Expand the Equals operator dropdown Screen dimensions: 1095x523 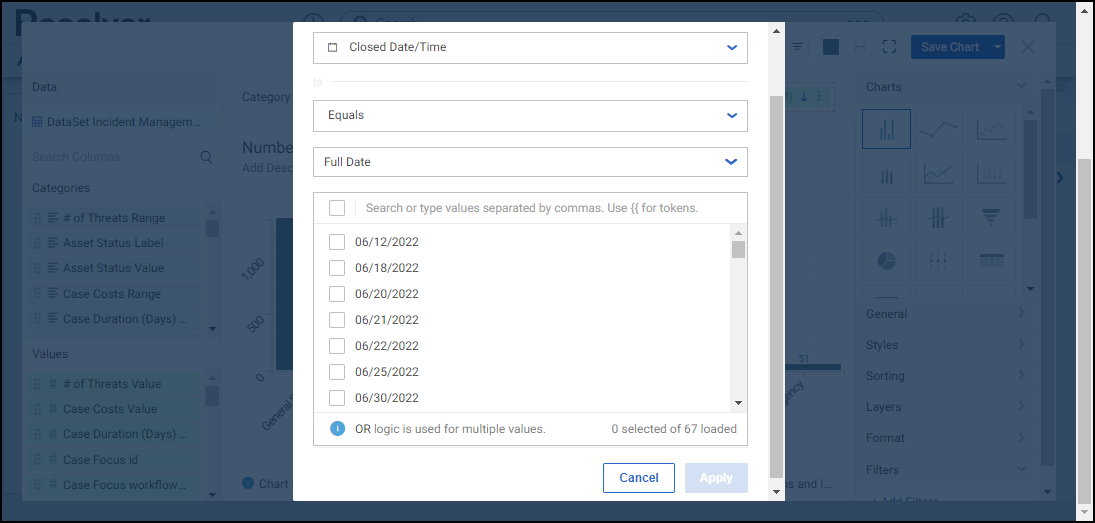(x=530, y=115)
